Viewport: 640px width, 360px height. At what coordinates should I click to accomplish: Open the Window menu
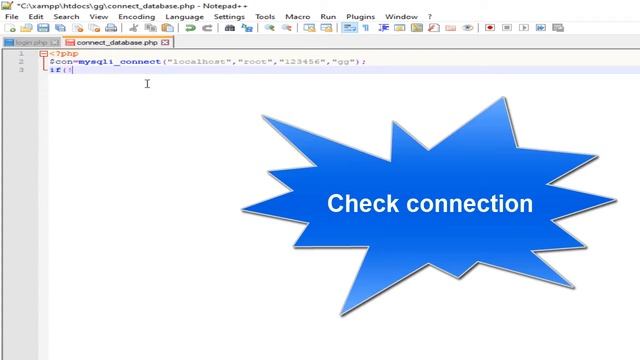[401, 17]
